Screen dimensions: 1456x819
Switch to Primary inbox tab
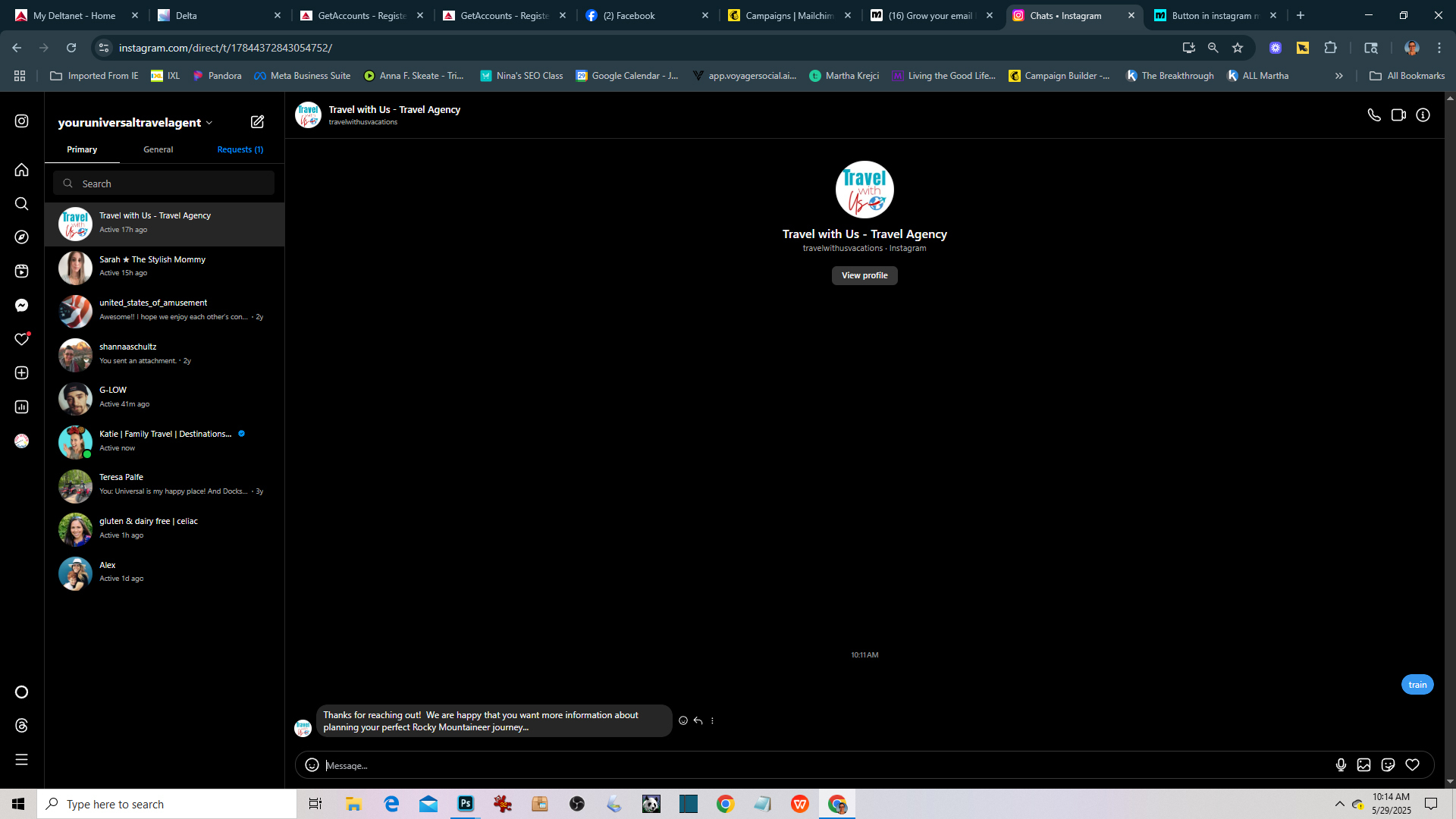[x=82, y=149]
